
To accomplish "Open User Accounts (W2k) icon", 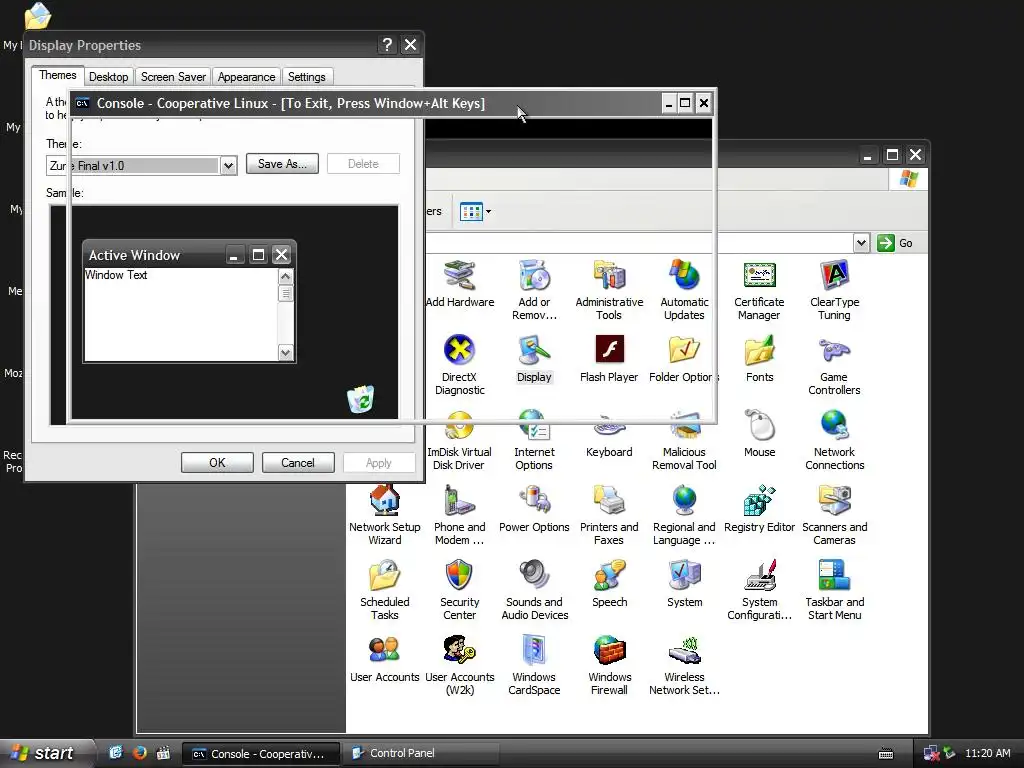I will coord(460,650).
